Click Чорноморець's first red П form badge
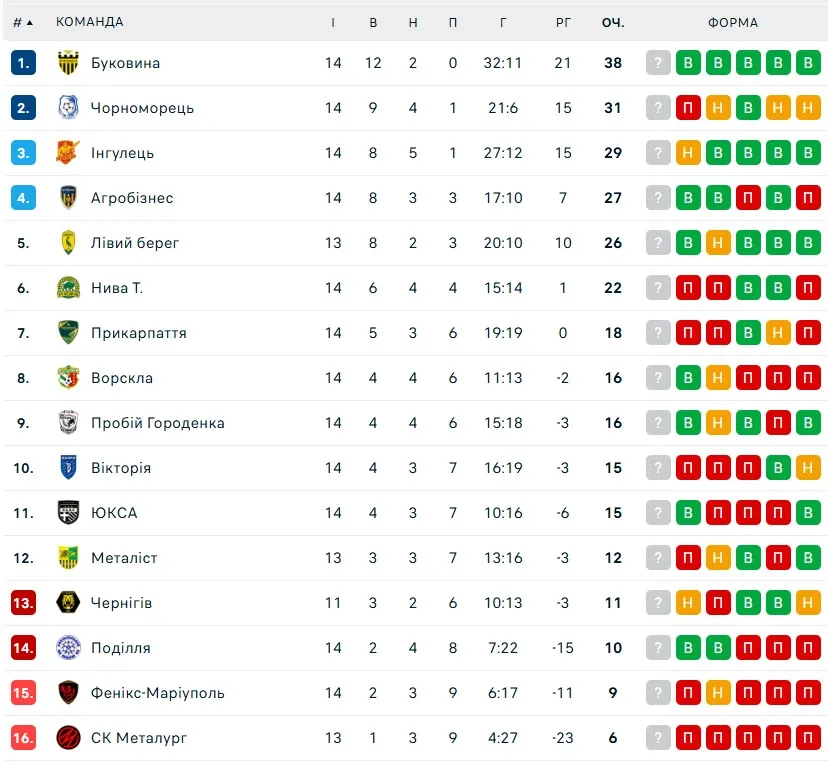The width and height of the screenshot is (828, 763). coord(688,108)
